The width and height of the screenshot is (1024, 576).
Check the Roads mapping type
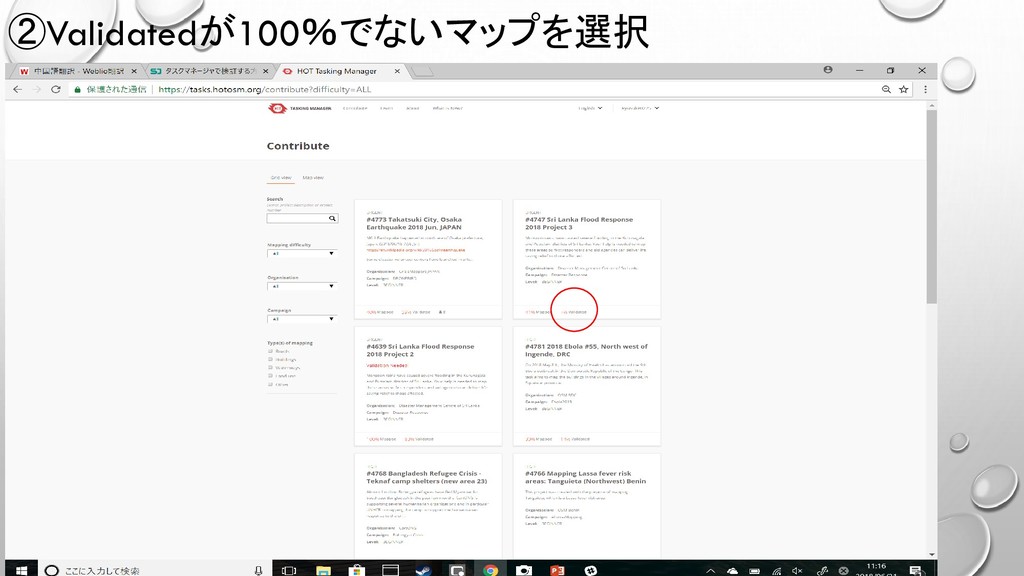(270, 351)
